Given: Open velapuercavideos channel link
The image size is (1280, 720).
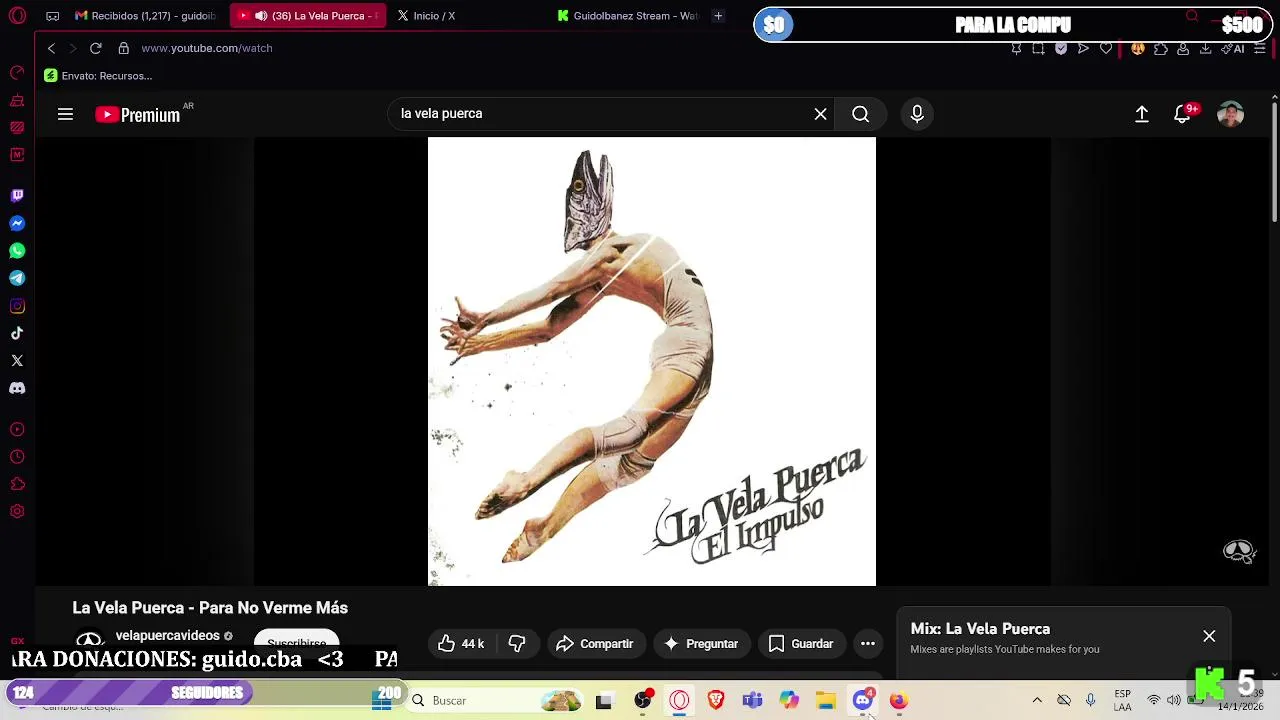Looking at the screenshot, I should point(168,636).
